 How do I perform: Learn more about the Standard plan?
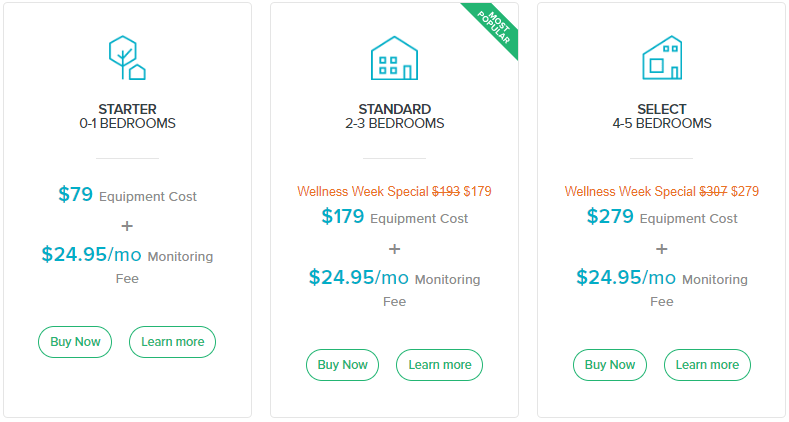(x=440, y=365)
